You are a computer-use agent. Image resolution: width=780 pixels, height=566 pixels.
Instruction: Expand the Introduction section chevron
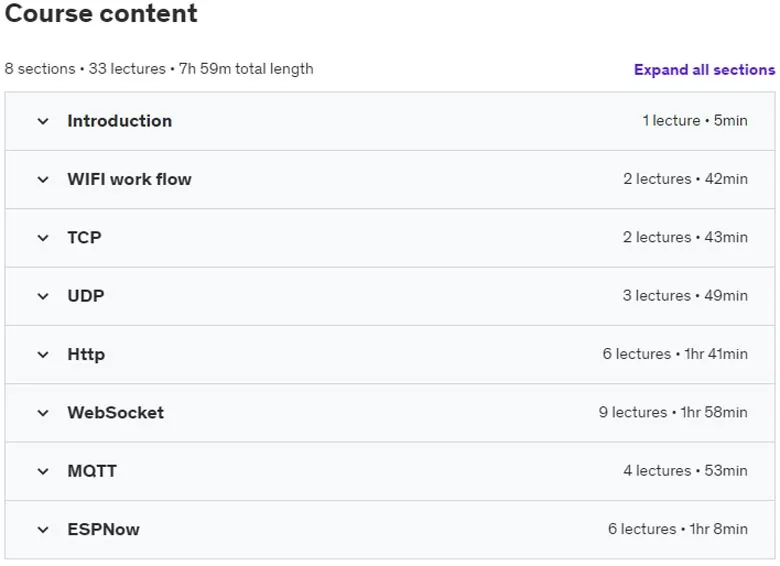(x=43, y=121)
